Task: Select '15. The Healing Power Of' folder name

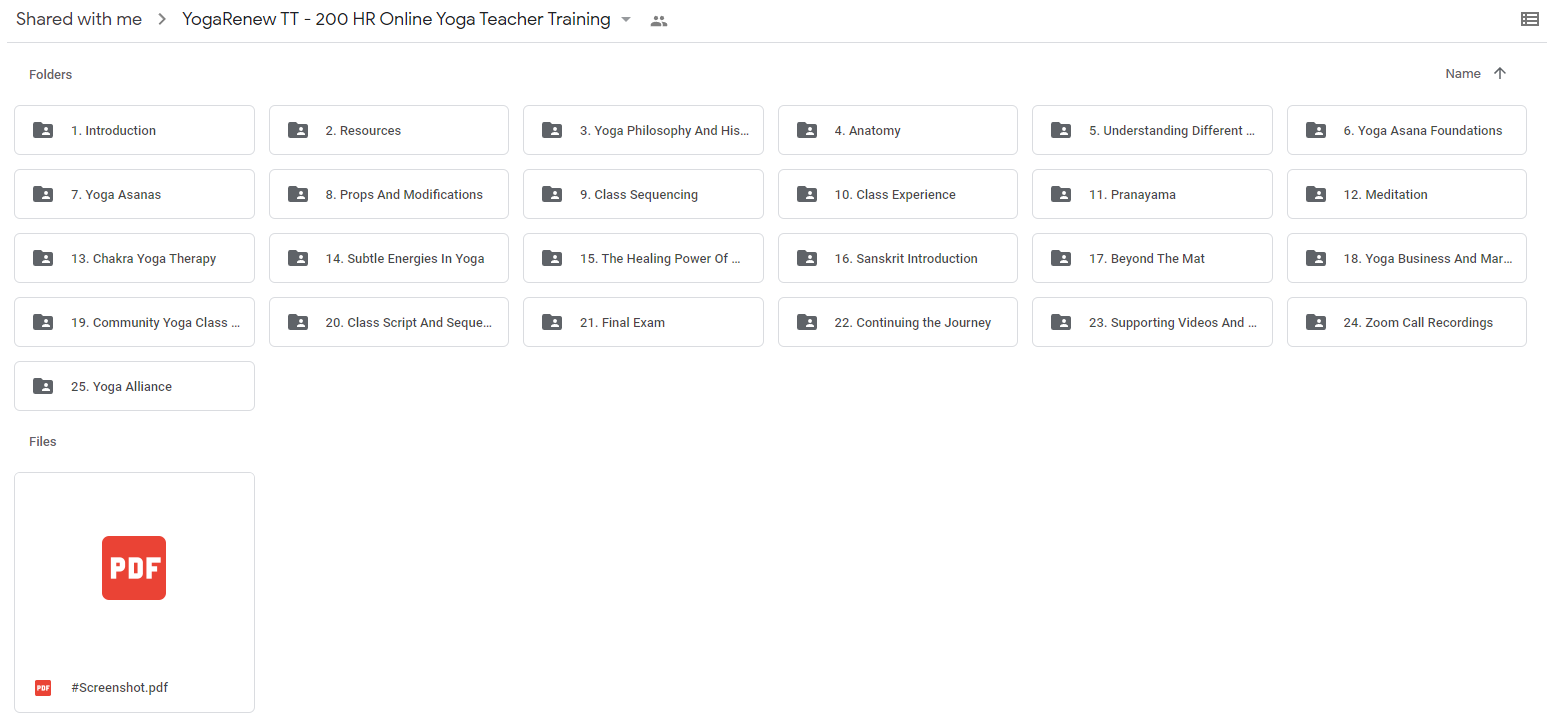Action: pyautogui.click(x=660, y=259)
